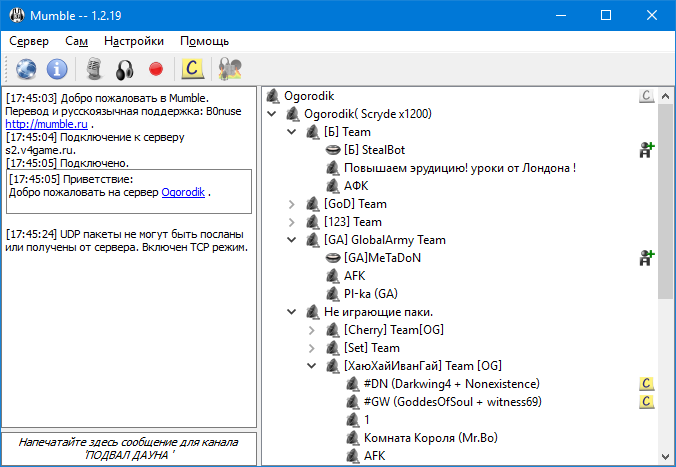Screen dimensions: 676x467
Task: View comment icon on #GW channel
Action: tap(647, 402)
